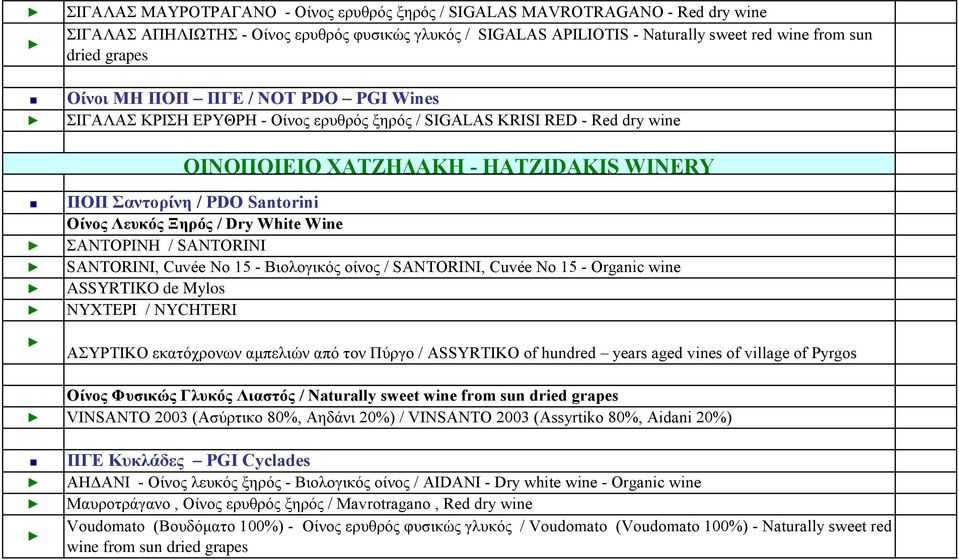Select the Voudomato 100% naturally sweet red wine row
Screen dimensions: 959x560
pos(479,536)
